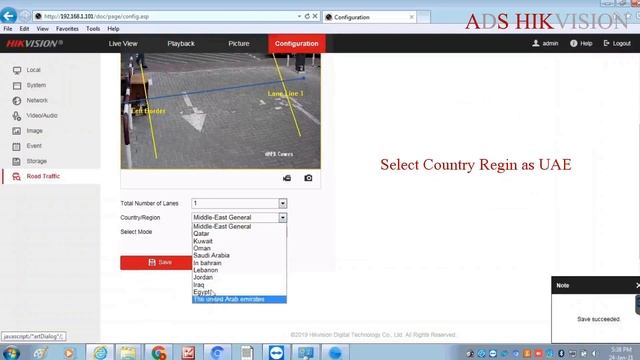Switch to the Picture tab
The height and width of the screenshot is (360, 640).
point(239,43)
